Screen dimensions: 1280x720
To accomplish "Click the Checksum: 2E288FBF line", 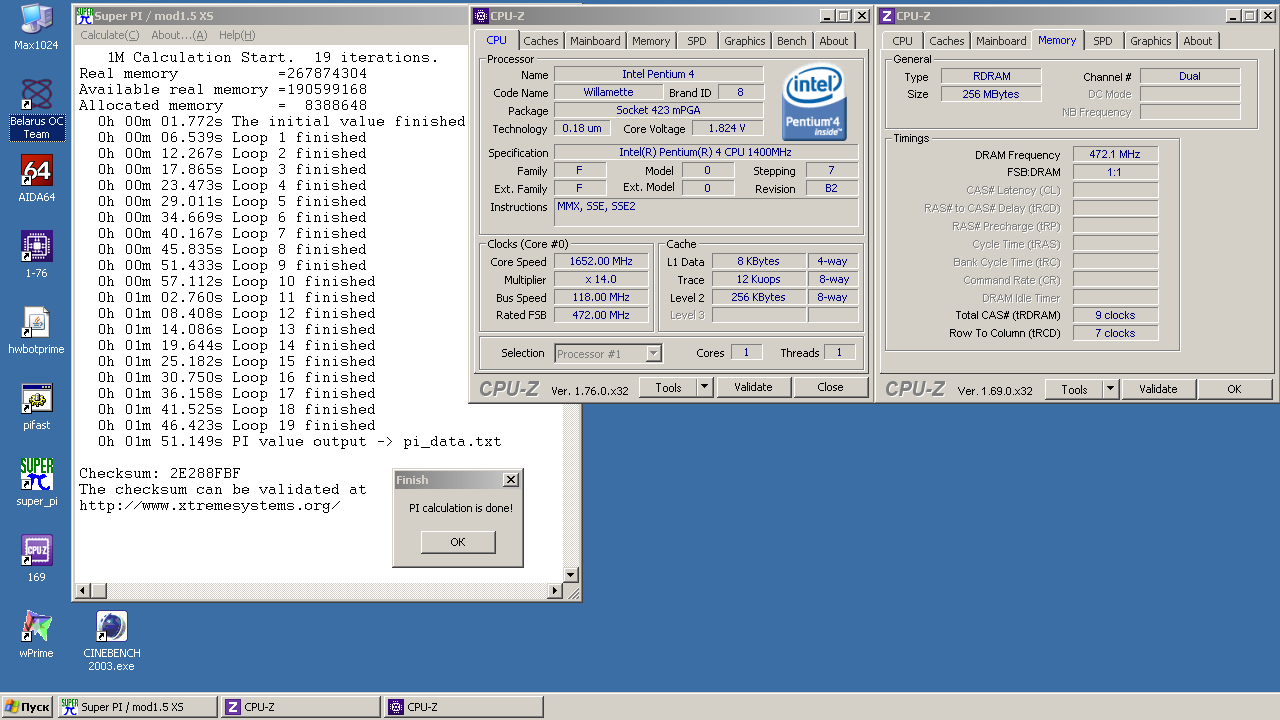I will click(x=160, y=473).
